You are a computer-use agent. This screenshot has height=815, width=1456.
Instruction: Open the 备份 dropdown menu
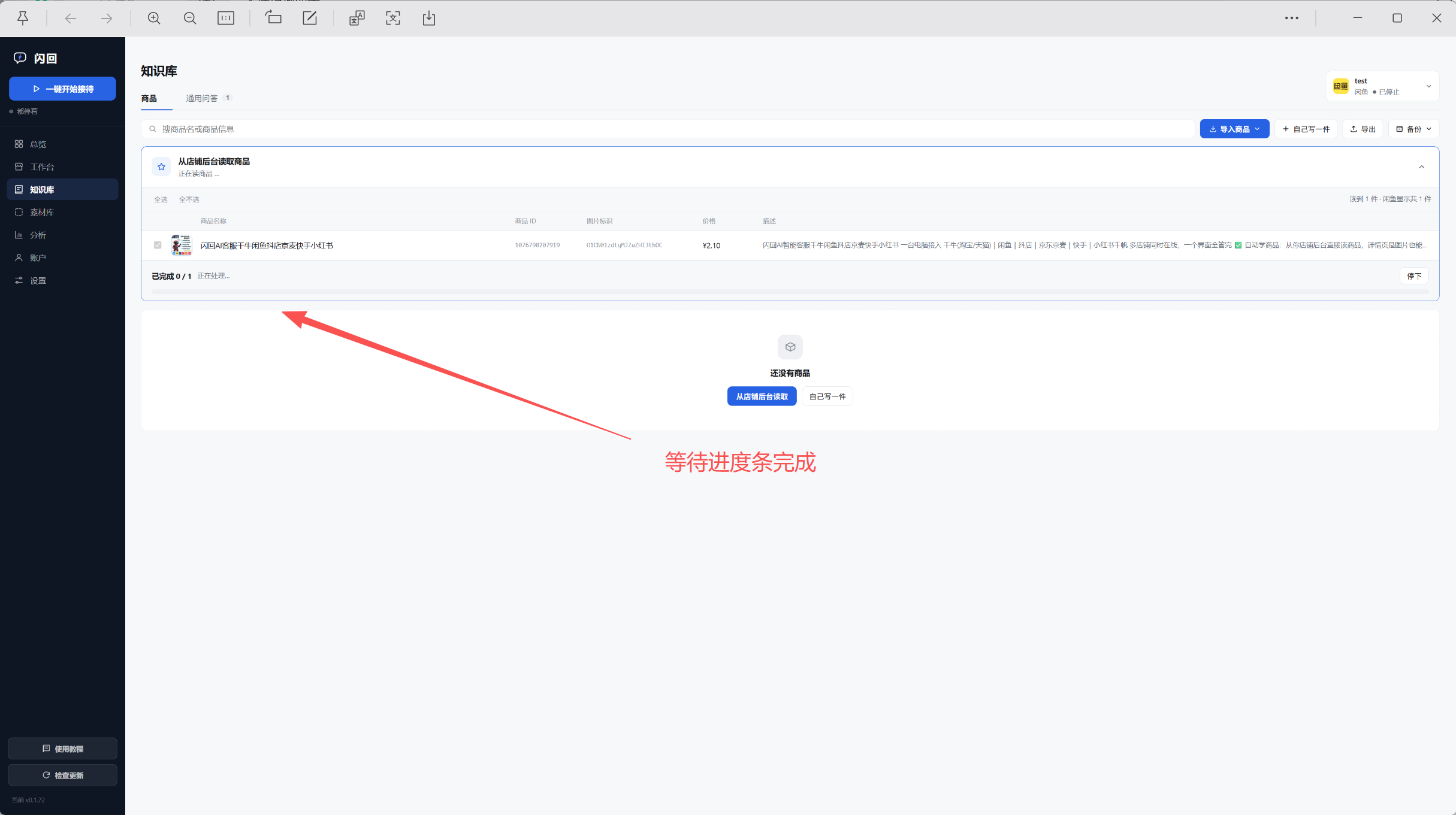[1413, 129]
